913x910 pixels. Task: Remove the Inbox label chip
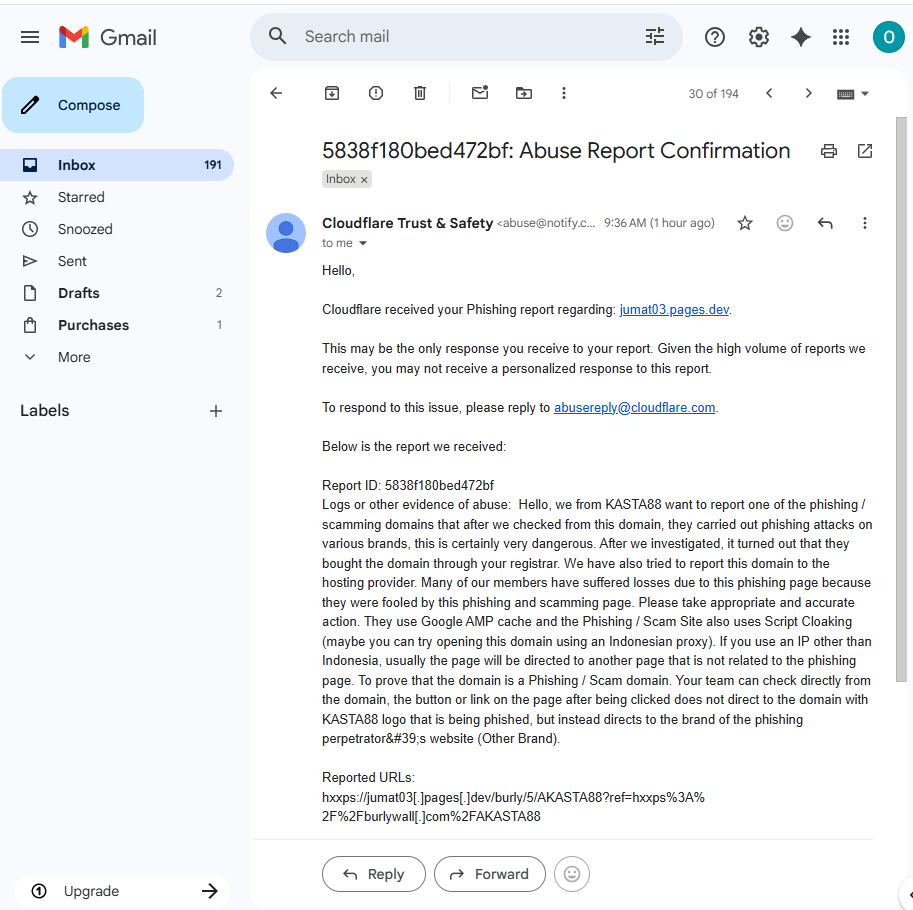tap(364, 180)
